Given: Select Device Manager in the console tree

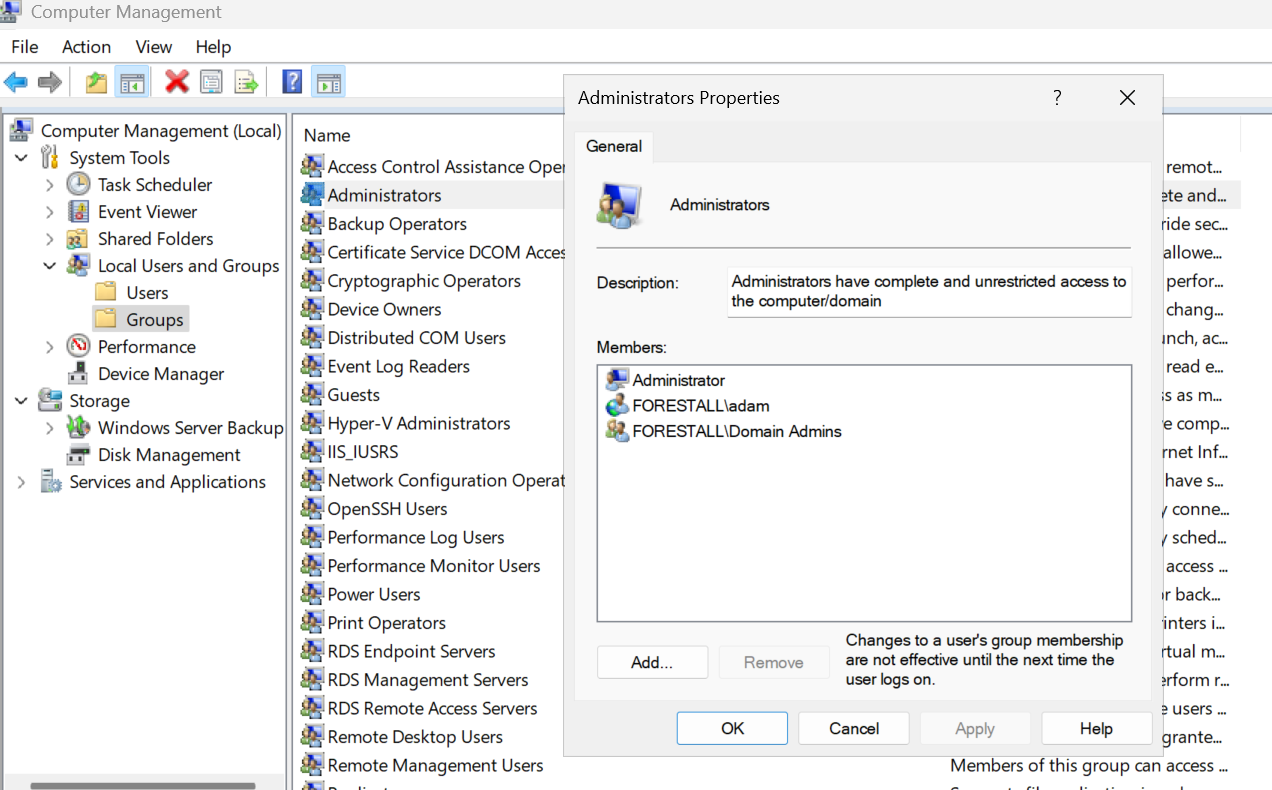Looking at the screenshot, I should pyautogui.click(x=160, y=374).
